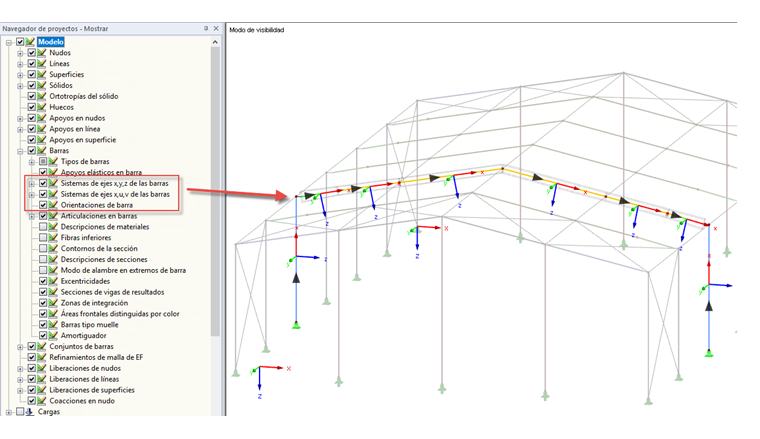Screen dimensions: 760x439
Task: Click the icon beside Liberaciones de nudos
Action: (x=42, y=368)
